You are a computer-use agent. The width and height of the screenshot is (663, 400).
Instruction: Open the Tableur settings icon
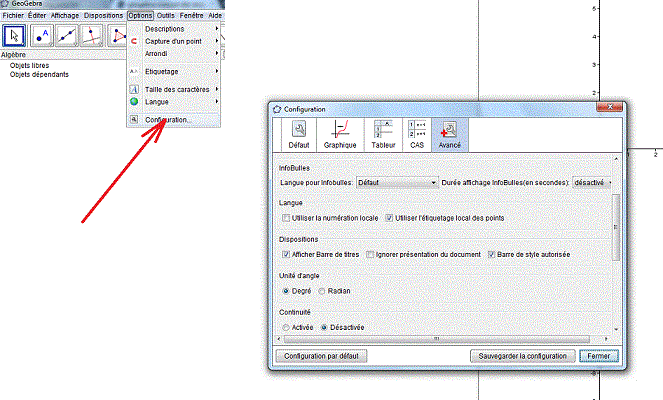click(x=383, y=134)
